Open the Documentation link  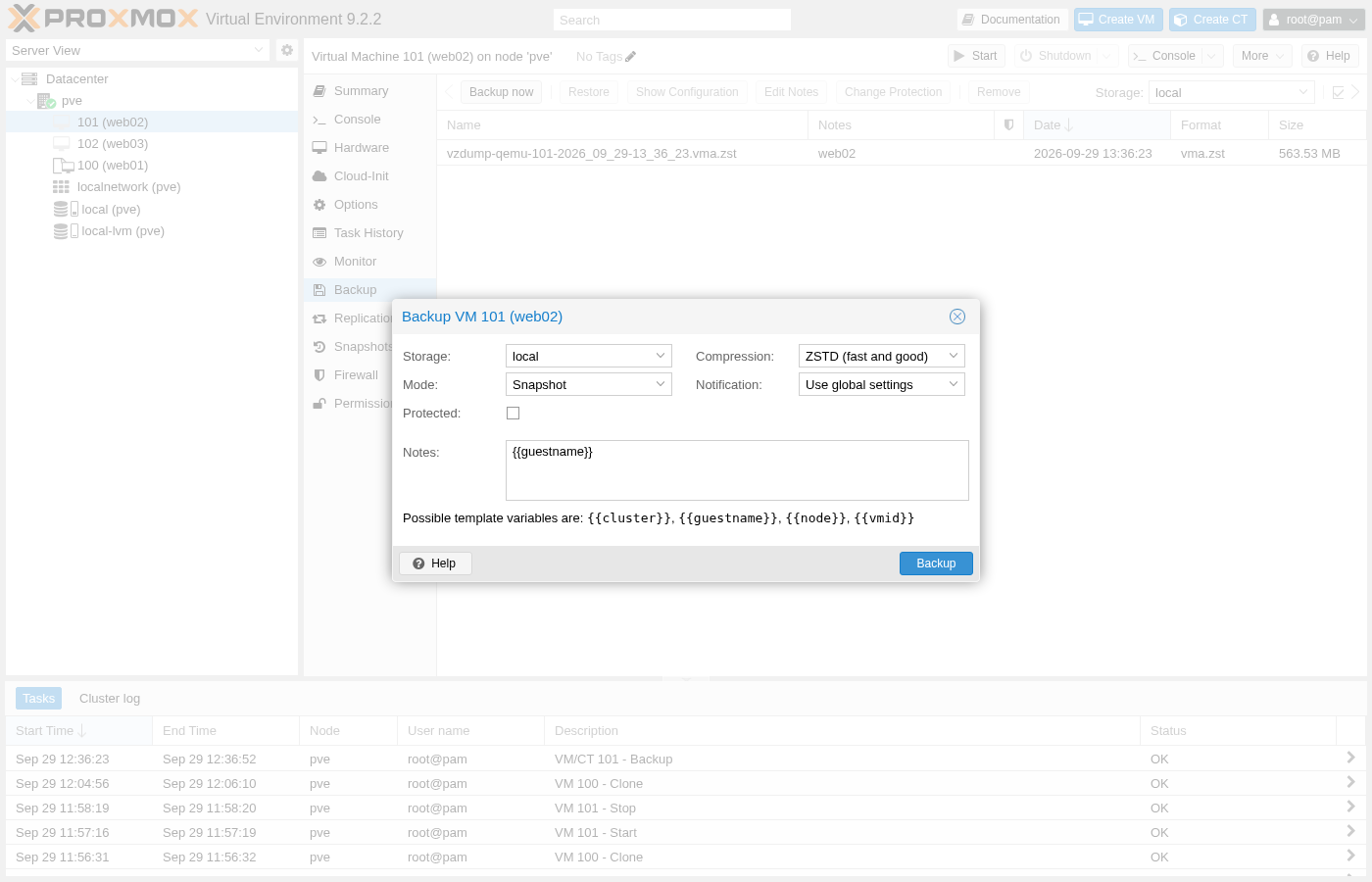[x=1011, y=20]
